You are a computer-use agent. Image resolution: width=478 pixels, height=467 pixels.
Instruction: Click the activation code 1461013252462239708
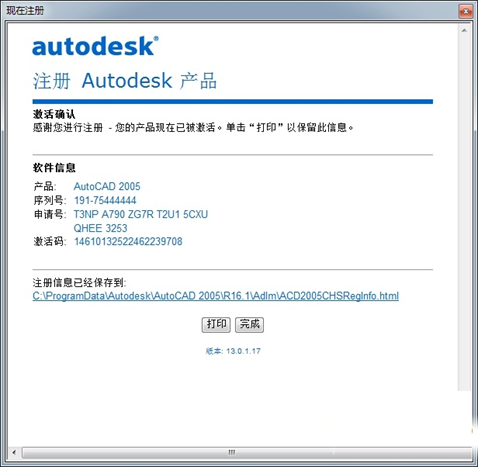click(x=128, y=241)
